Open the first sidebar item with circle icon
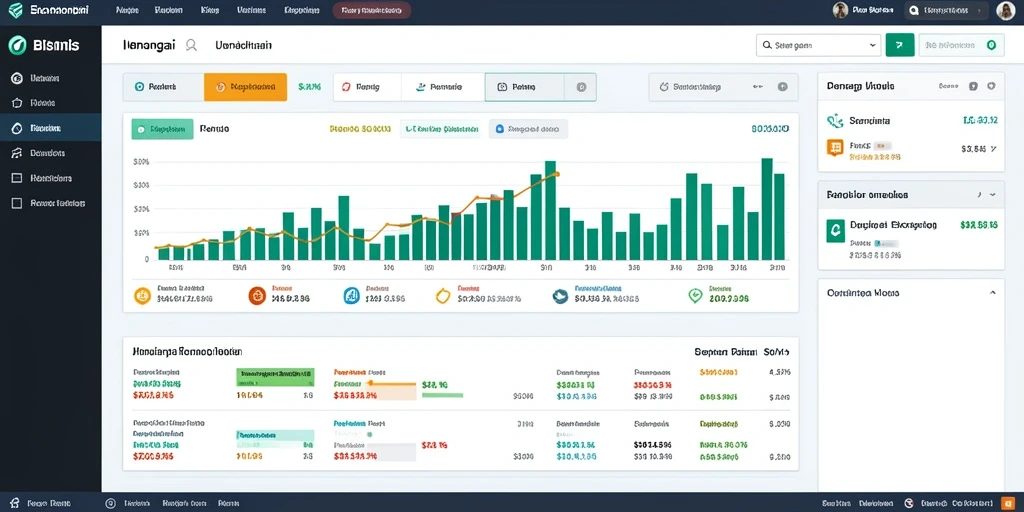 [x=50, y=78]
